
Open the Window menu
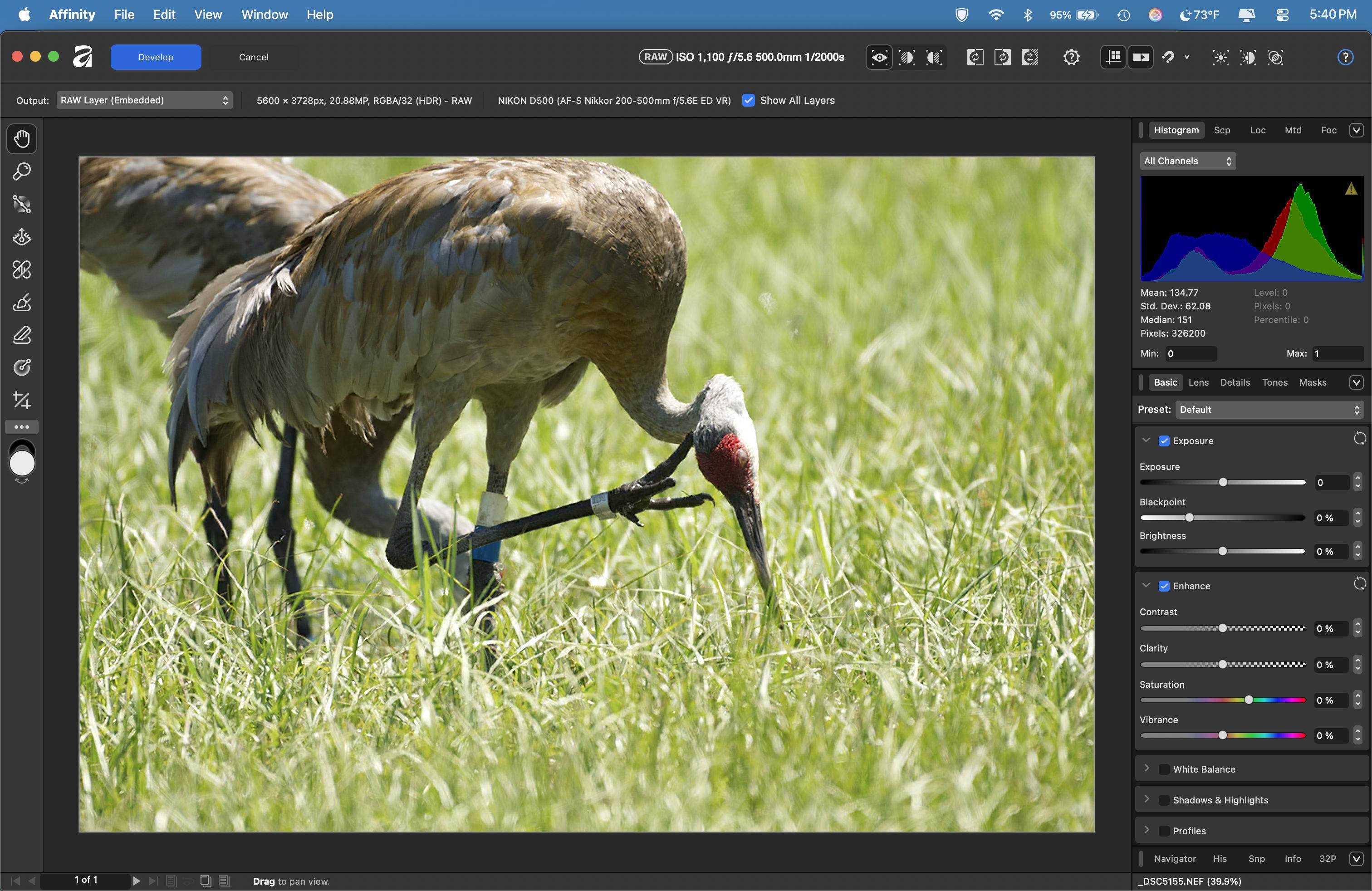pyautogui.click(x=264, y=15)
